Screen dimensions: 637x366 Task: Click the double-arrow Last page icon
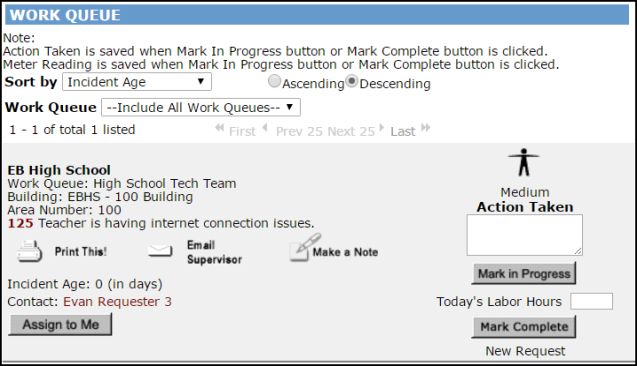pos(425,128)
